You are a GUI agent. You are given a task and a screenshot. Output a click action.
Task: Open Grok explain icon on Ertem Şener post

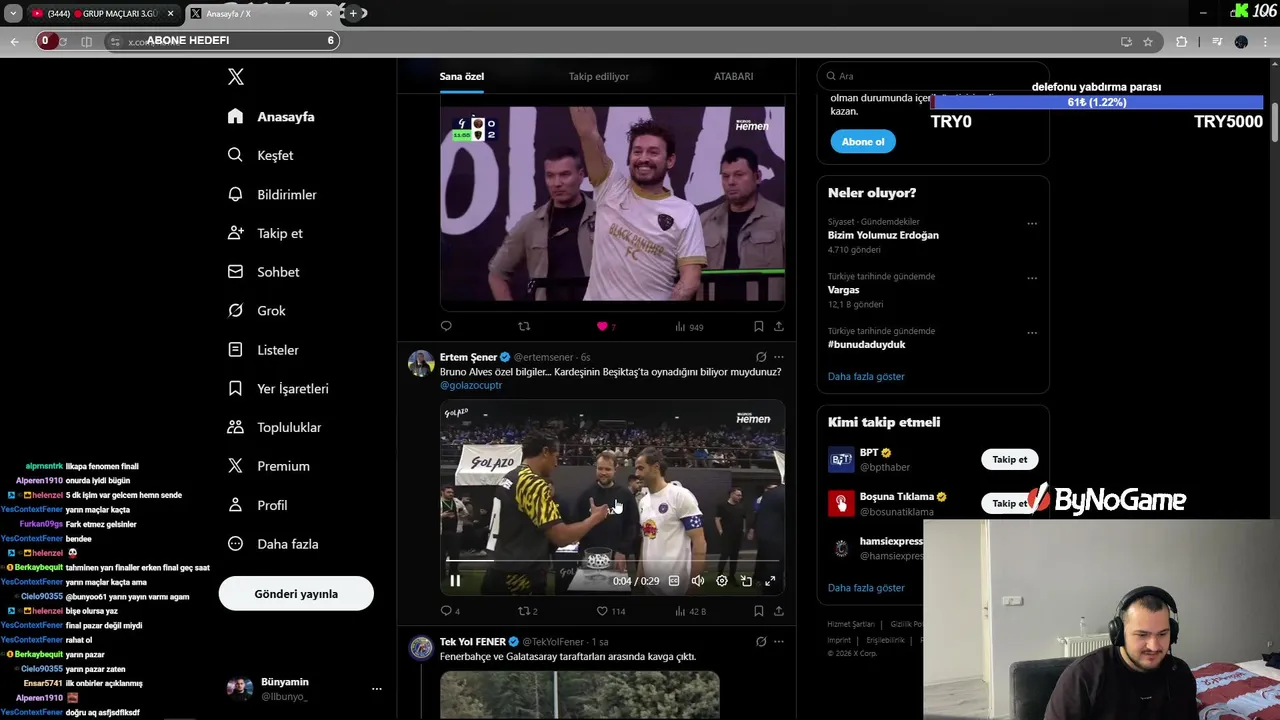click(761, 357)
